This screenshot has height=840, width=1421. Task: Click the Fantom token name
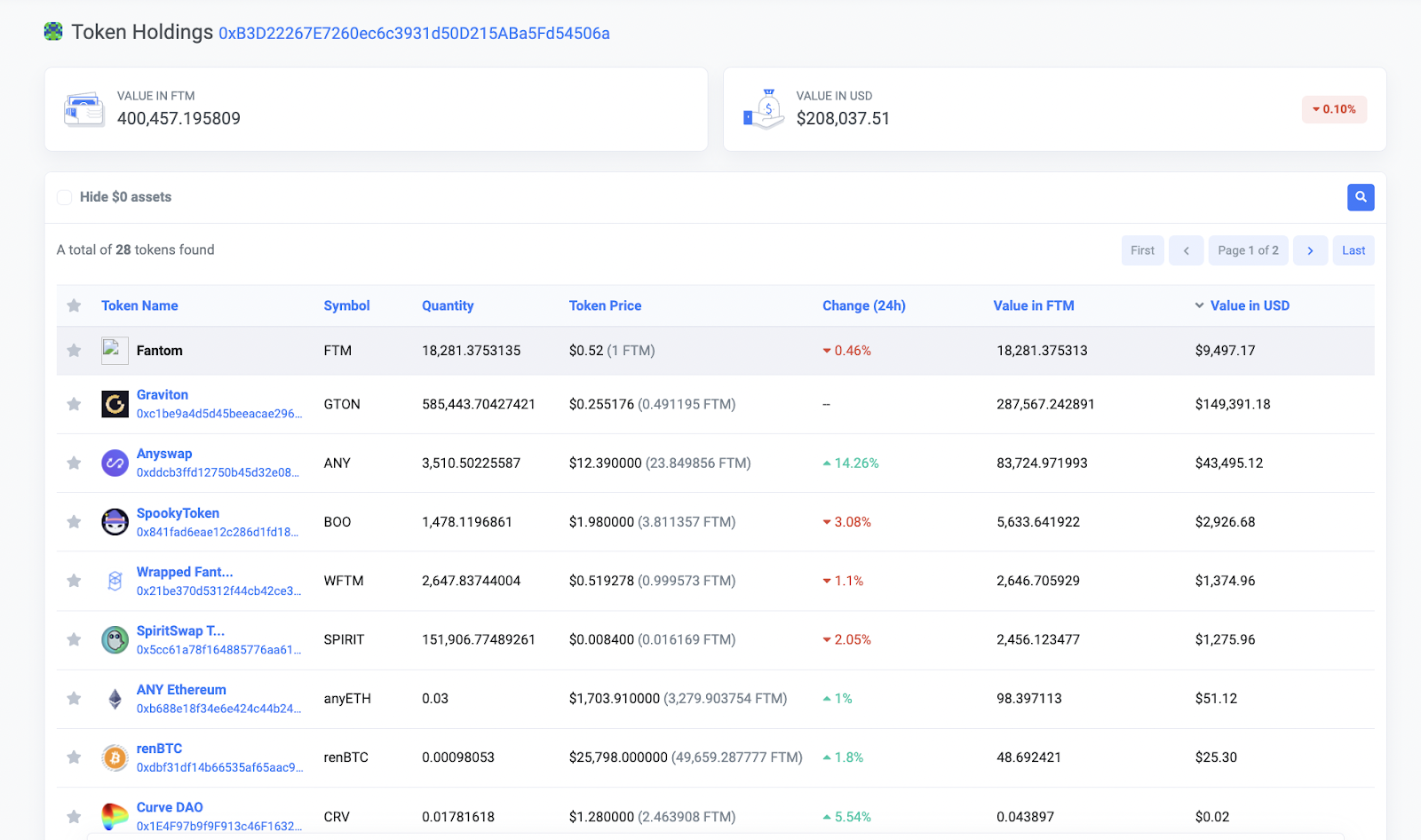(x=160, y=351)
